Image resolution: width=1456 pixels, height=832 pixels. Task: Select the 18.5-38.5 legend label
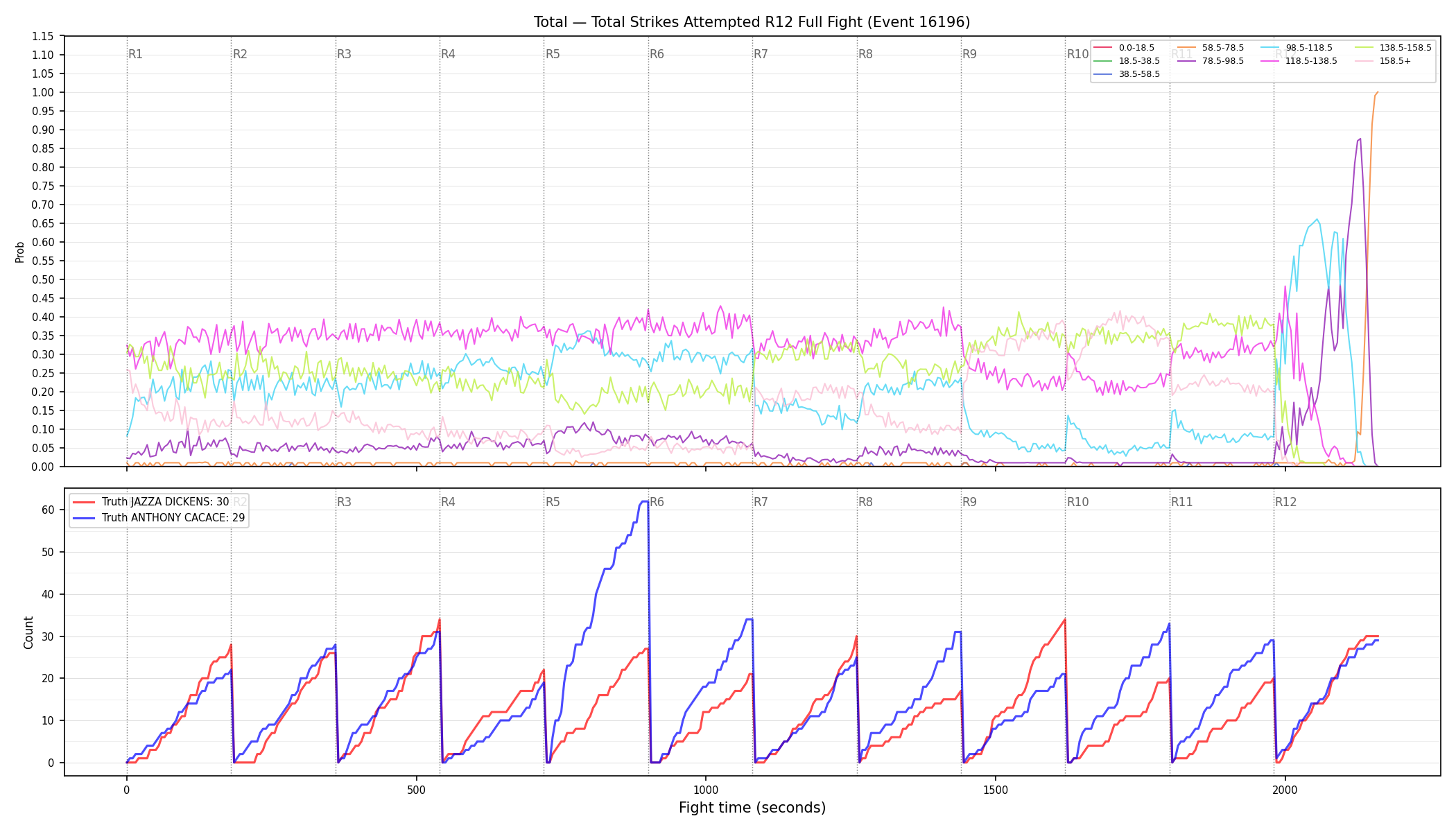pyautogui.click(x=1138, y=61)
